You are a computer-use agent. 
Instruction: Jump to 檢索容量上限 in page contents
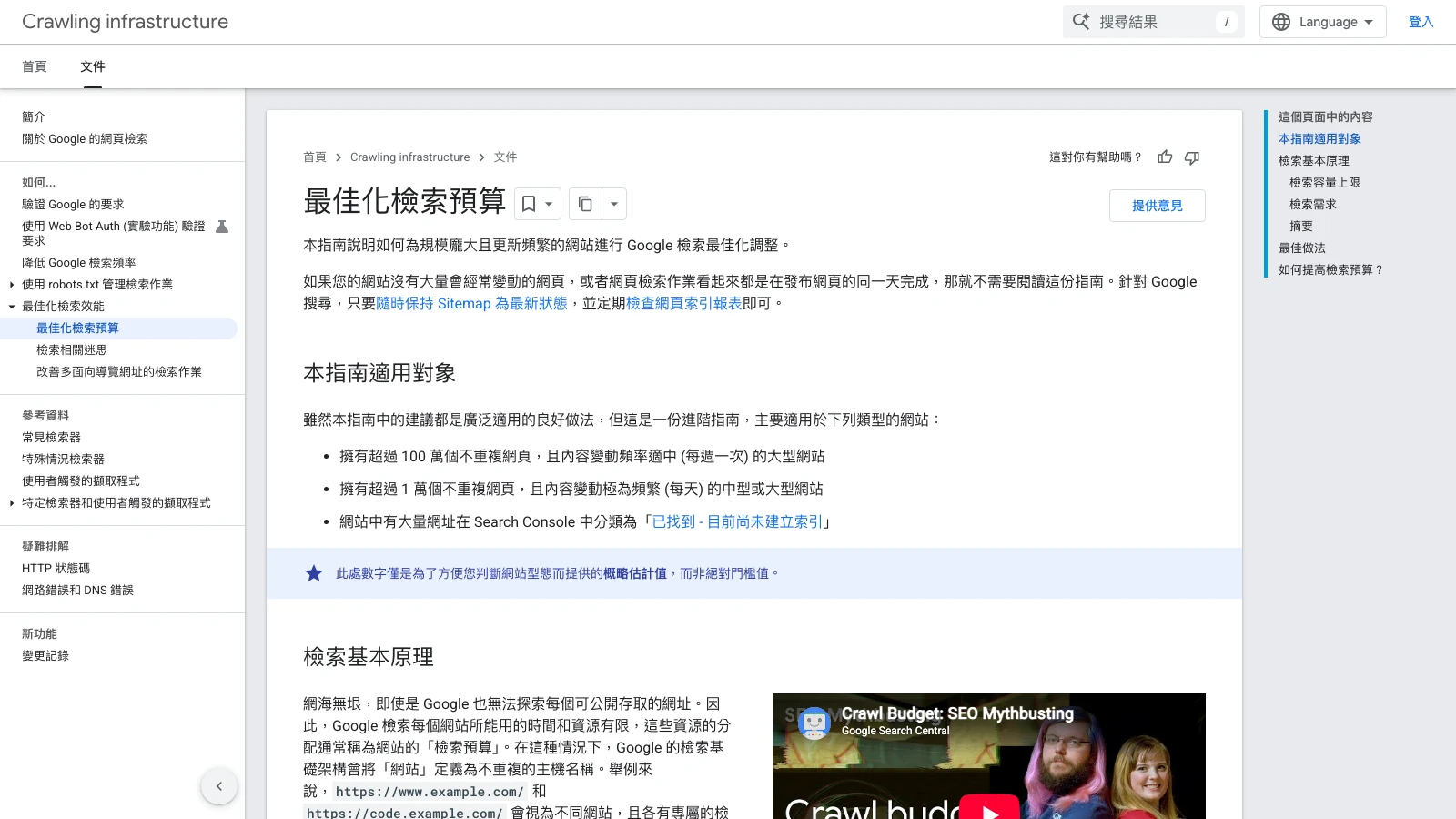pyautogui.click(x=1325, y=183)
